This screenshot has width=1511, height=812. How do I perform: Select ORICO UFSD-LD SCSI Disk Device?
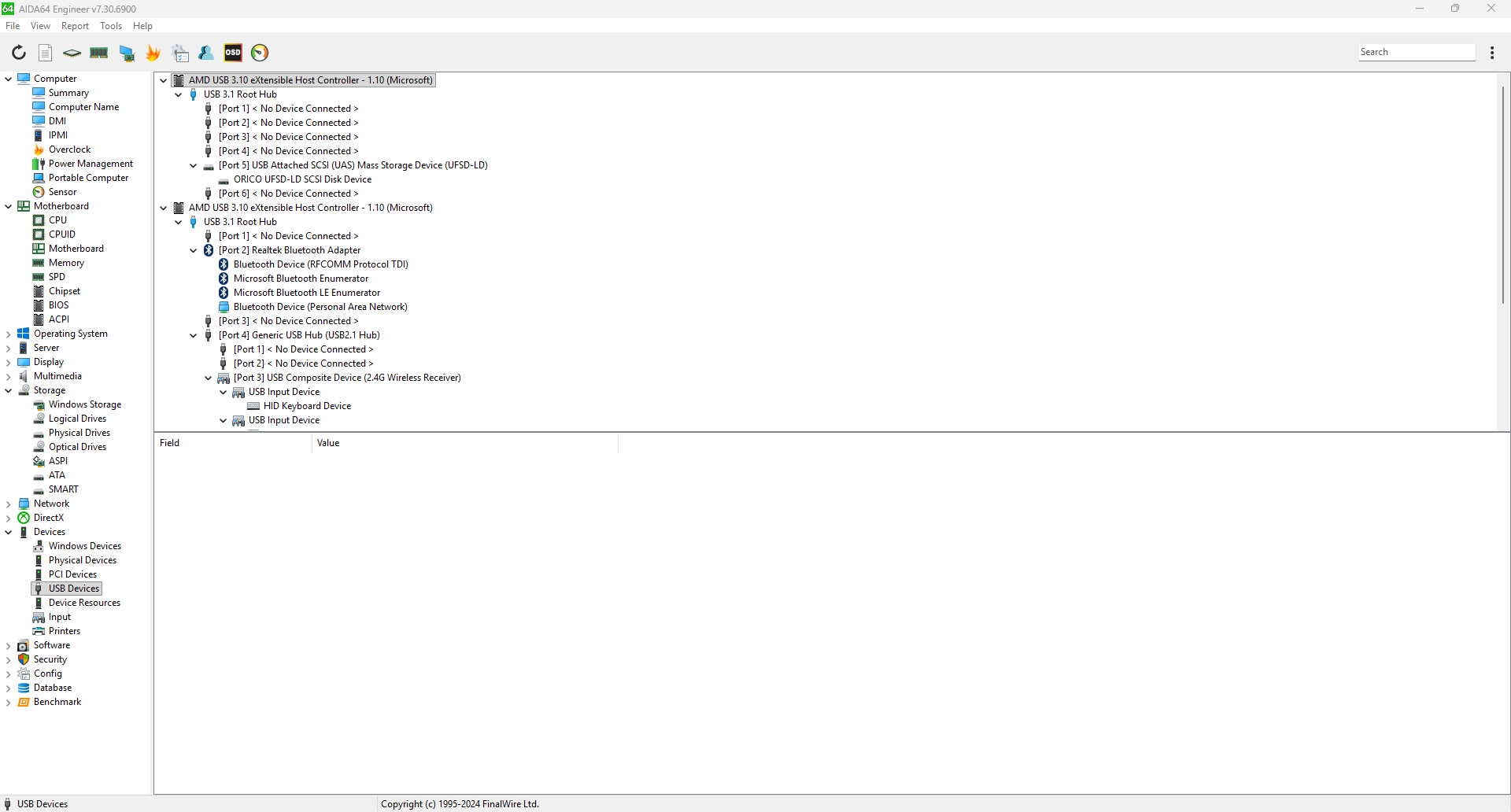click(302, 179)
